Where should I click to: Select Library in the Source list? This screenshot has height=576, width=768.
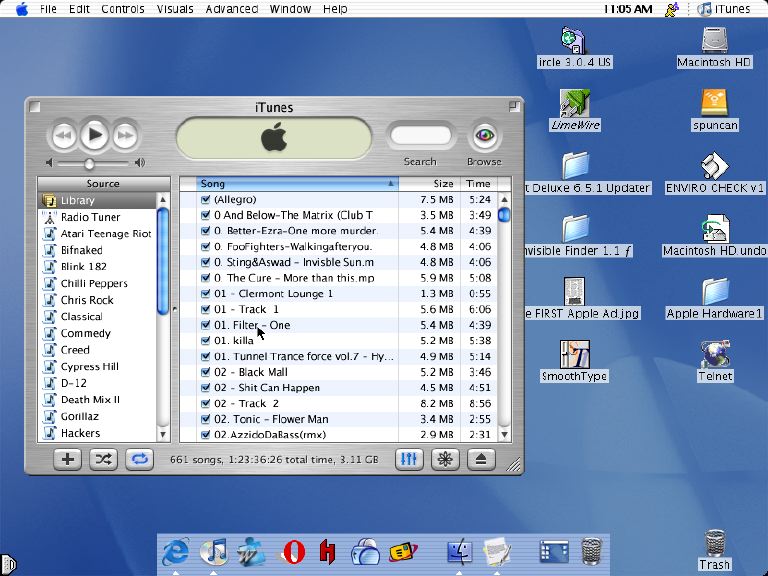pyautogui.click(x=97, y=200)
